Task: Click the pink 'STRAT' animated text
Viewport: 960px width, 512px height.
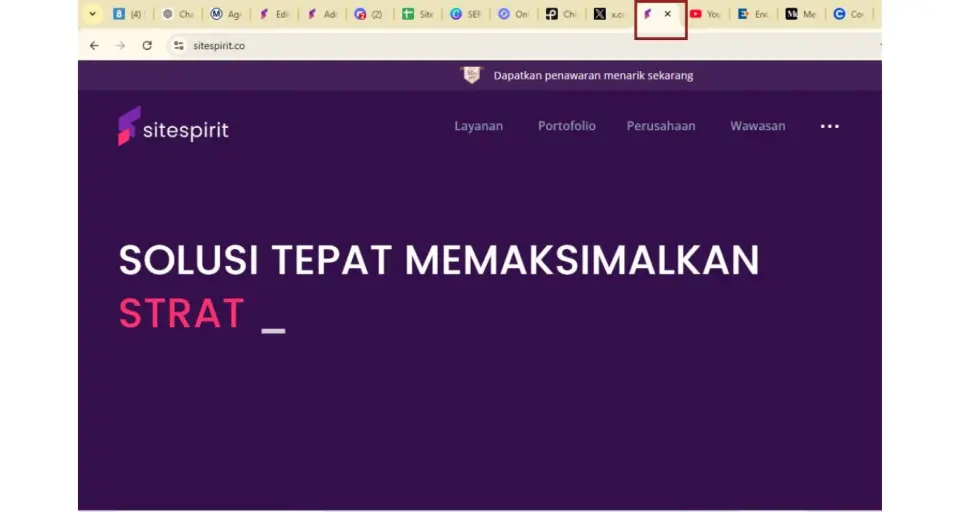Action: pos(182,314)
